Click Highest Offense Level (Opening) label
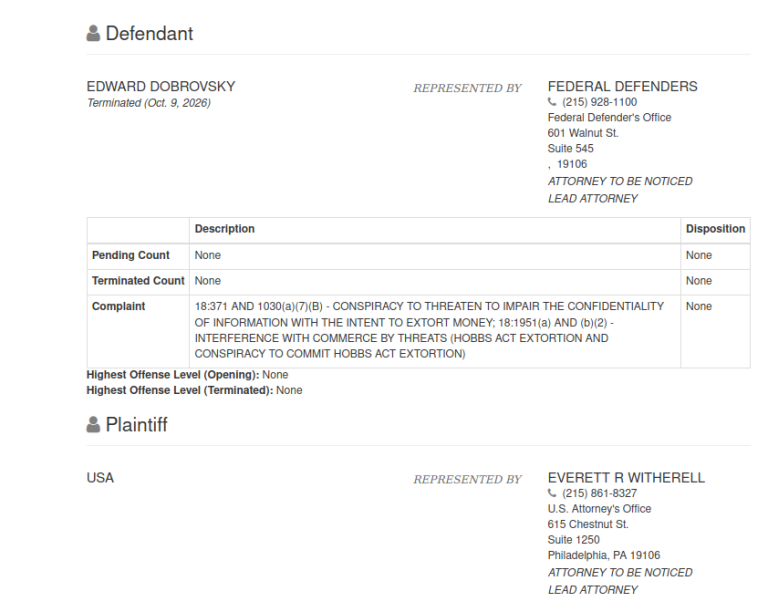 coord(173,375)
